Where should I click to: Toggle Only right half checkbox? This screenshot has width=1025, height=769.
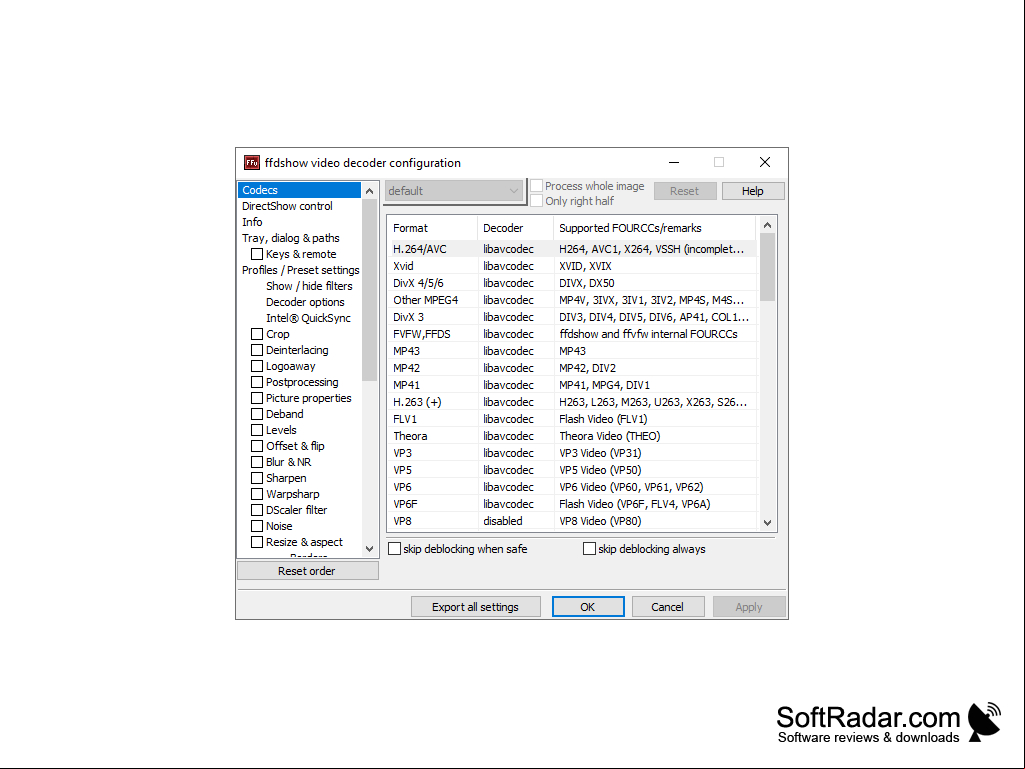537,201
